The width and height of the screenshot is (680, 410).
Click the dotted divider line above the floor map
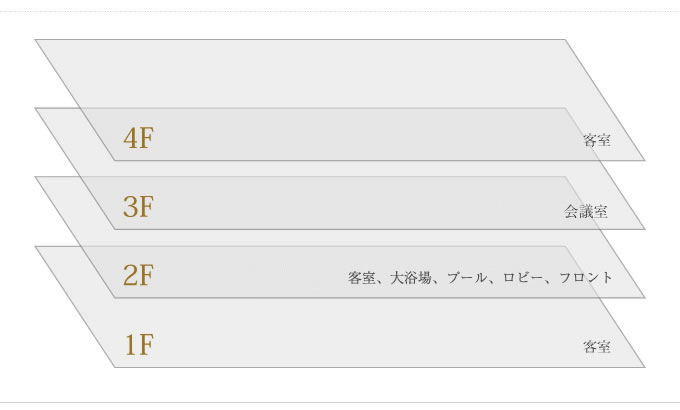340,12
